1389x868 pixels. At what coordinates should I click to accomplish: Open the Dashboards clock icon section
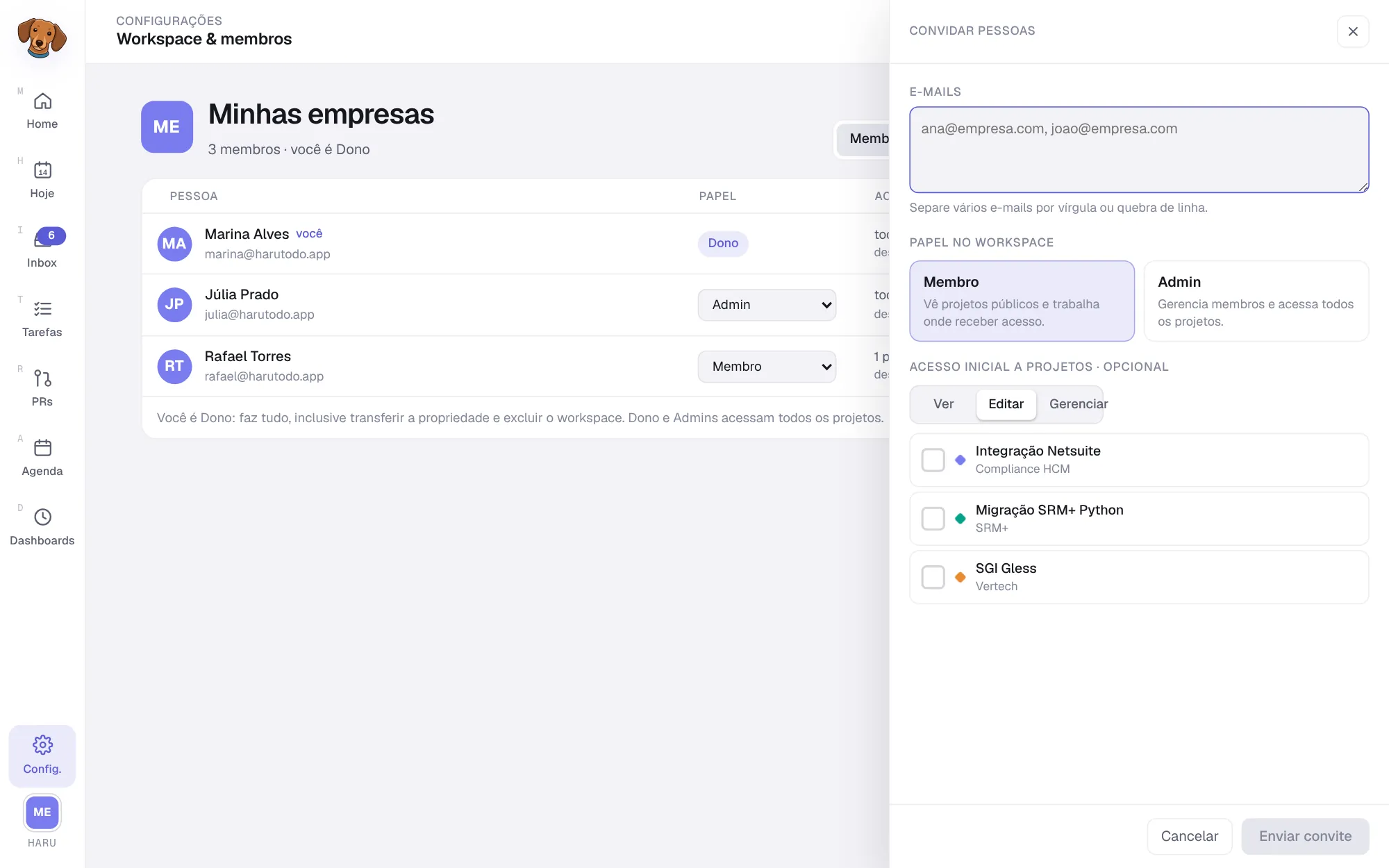click(42, 528)
